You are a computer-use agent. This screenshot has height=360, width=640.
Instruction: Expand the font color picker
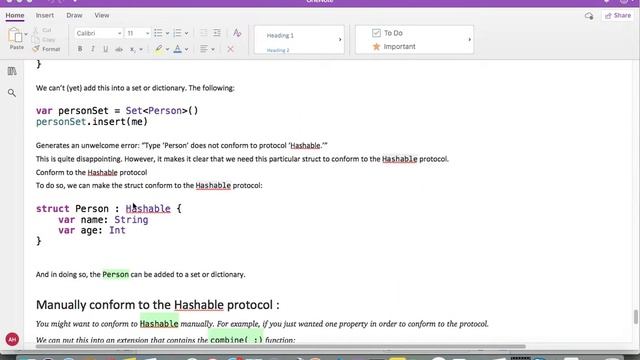coord(187,50)
